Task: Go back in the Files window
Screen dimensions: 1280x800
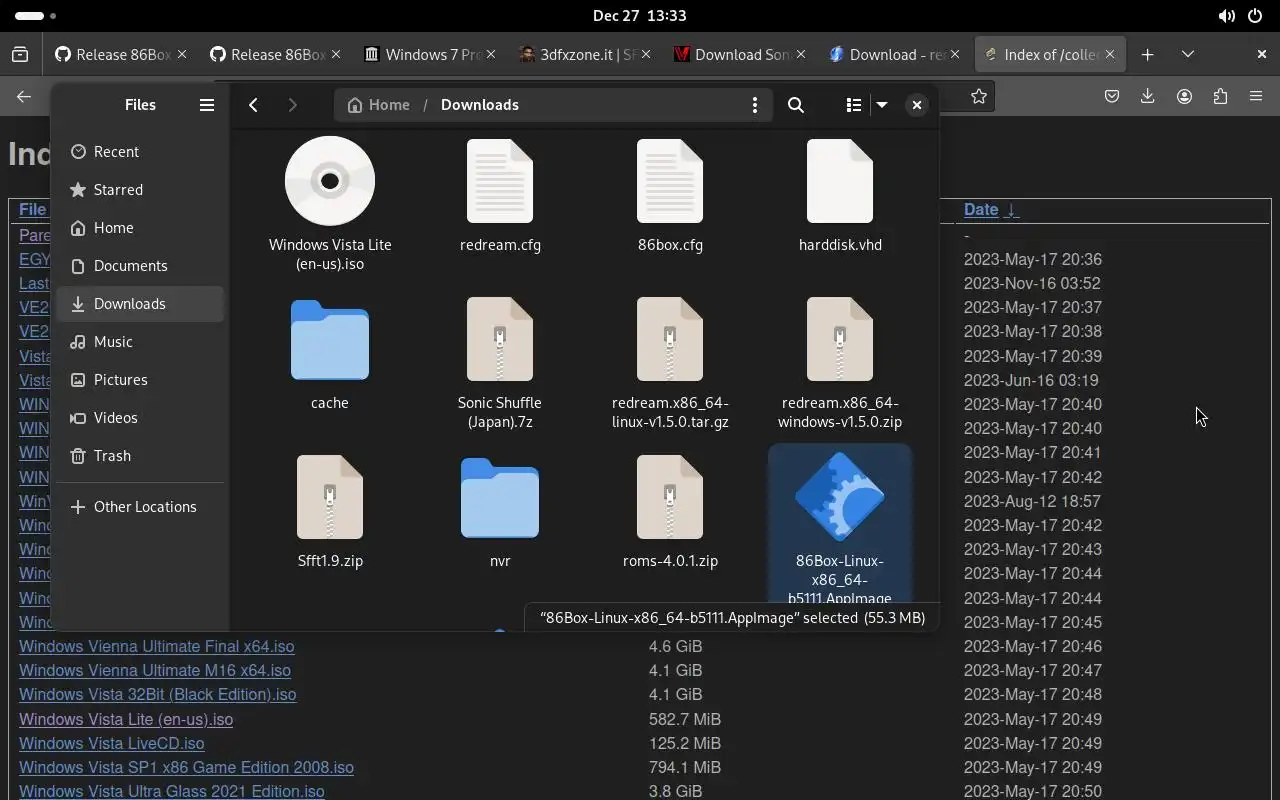Action: pos(254,105)
